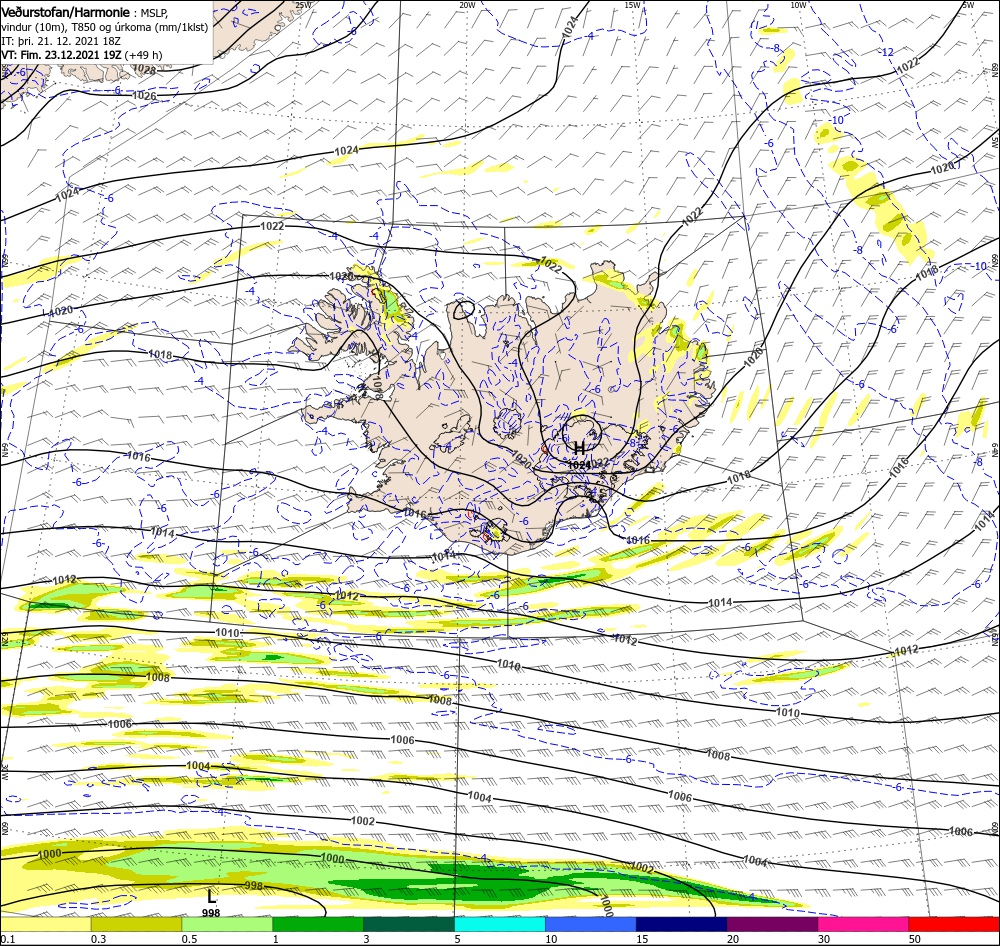Click the H high-pressure marker over Iceland

[x=579, y=448]
